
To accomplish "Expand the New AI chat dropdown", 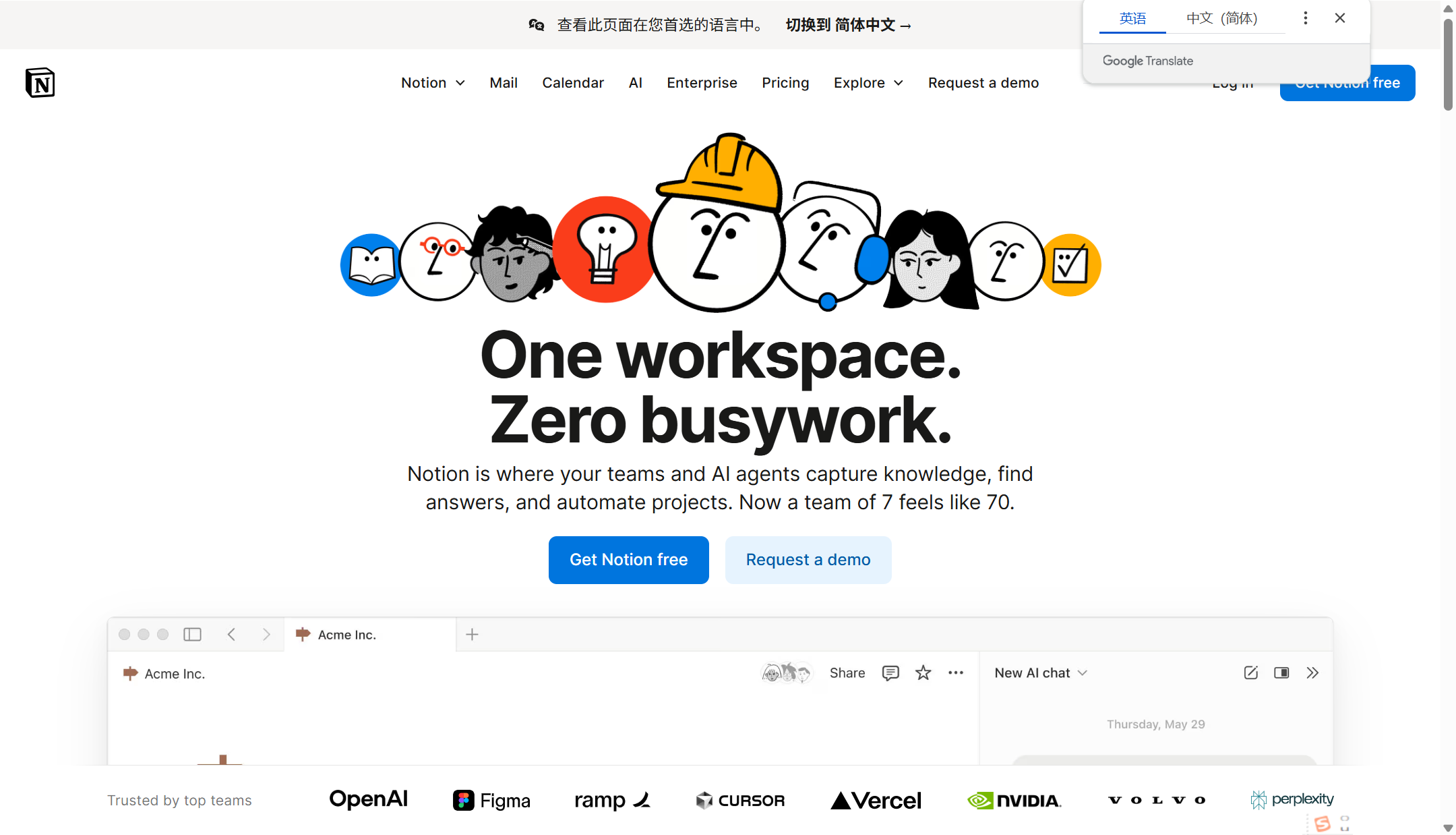I will [x=1039, y=672].
